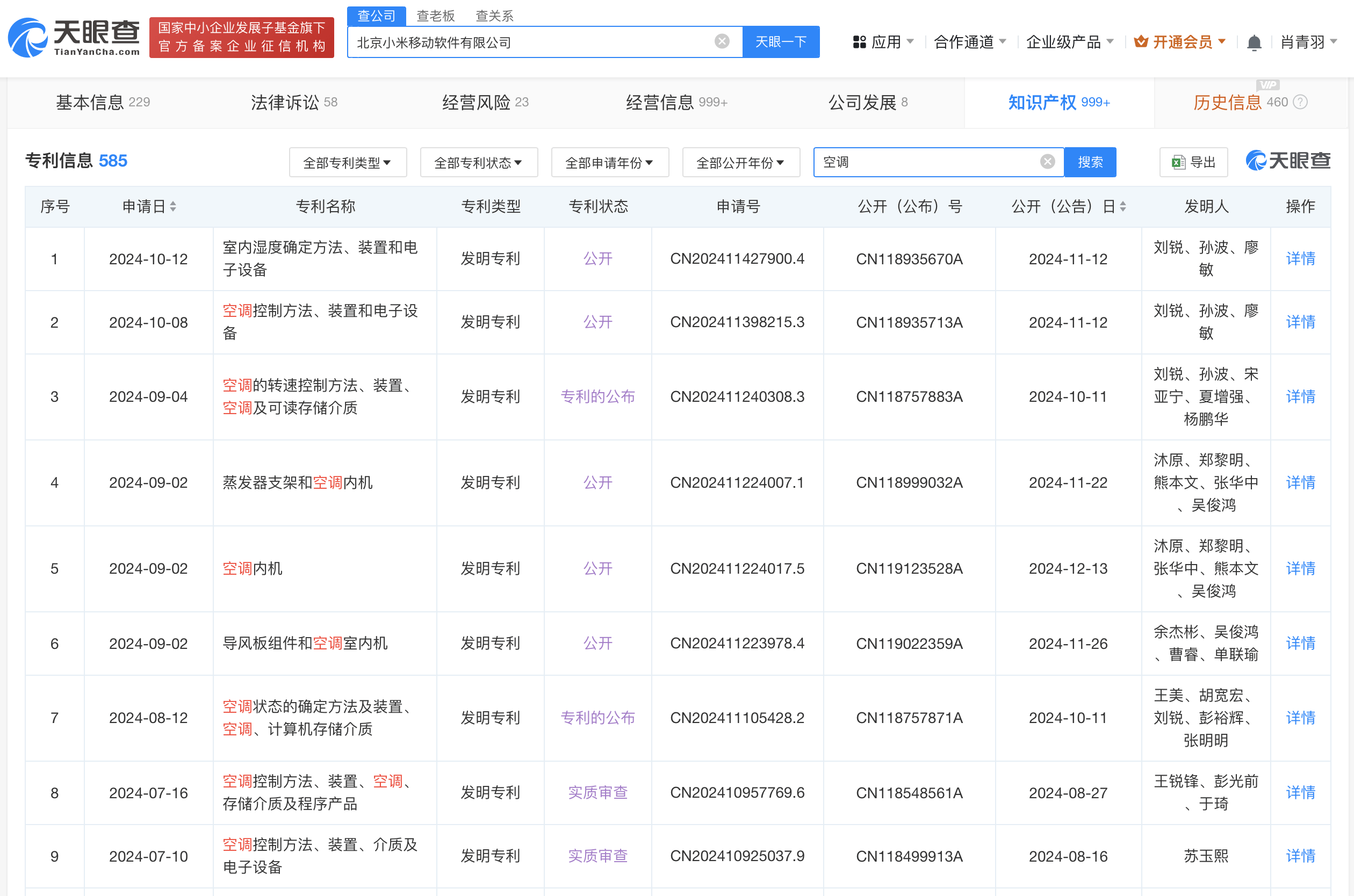This screenshot has height=896, width=1354.
Task: Click the Excel 导出 export button
Action: coord(1193,162)
